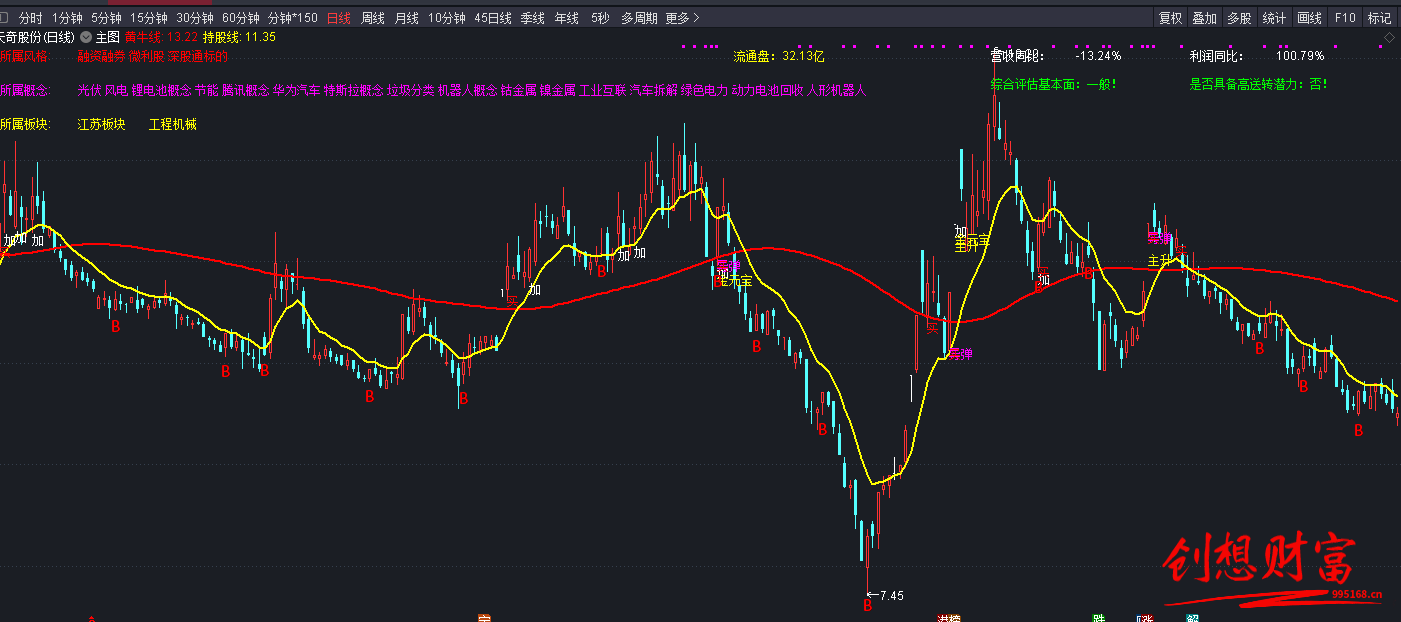Activate the 画线 drawing tools
The height and width of the screenshot is (622, 1401).
(x=1309, y=18)
